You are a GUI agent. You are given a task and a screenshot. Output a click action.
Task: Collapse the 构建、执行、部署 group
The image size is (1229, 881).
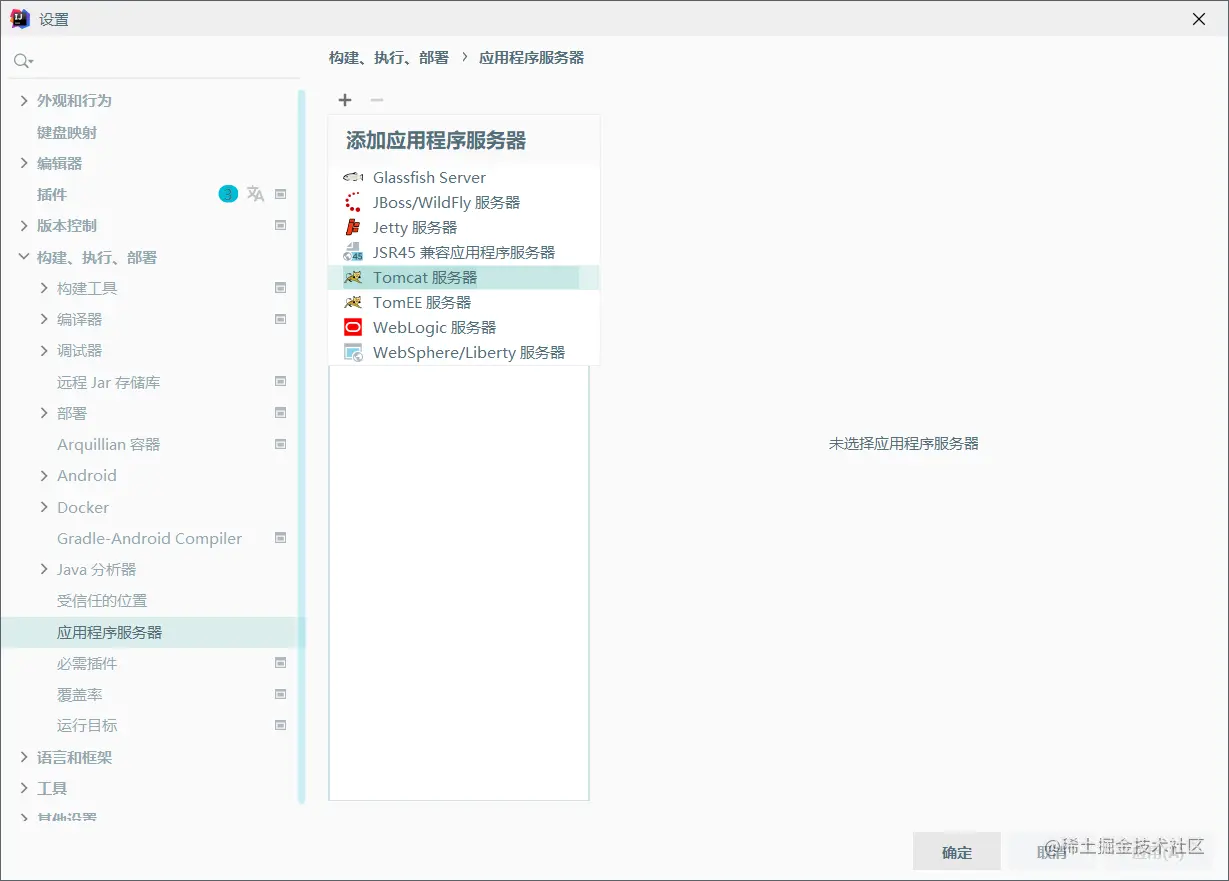[24, 257]
